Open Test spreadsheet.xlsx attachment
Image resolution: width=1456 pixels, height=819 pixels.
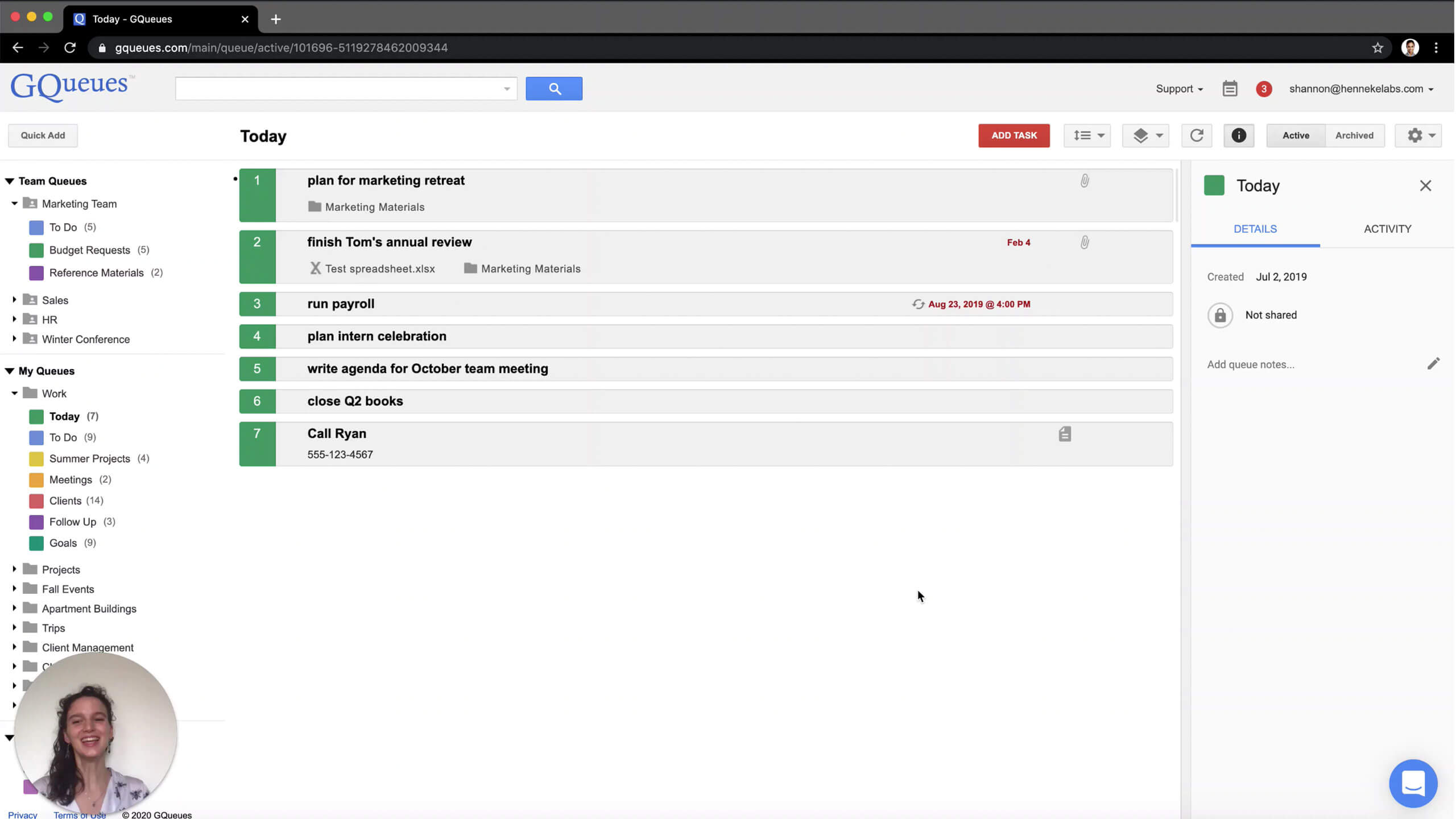(373, 269)
